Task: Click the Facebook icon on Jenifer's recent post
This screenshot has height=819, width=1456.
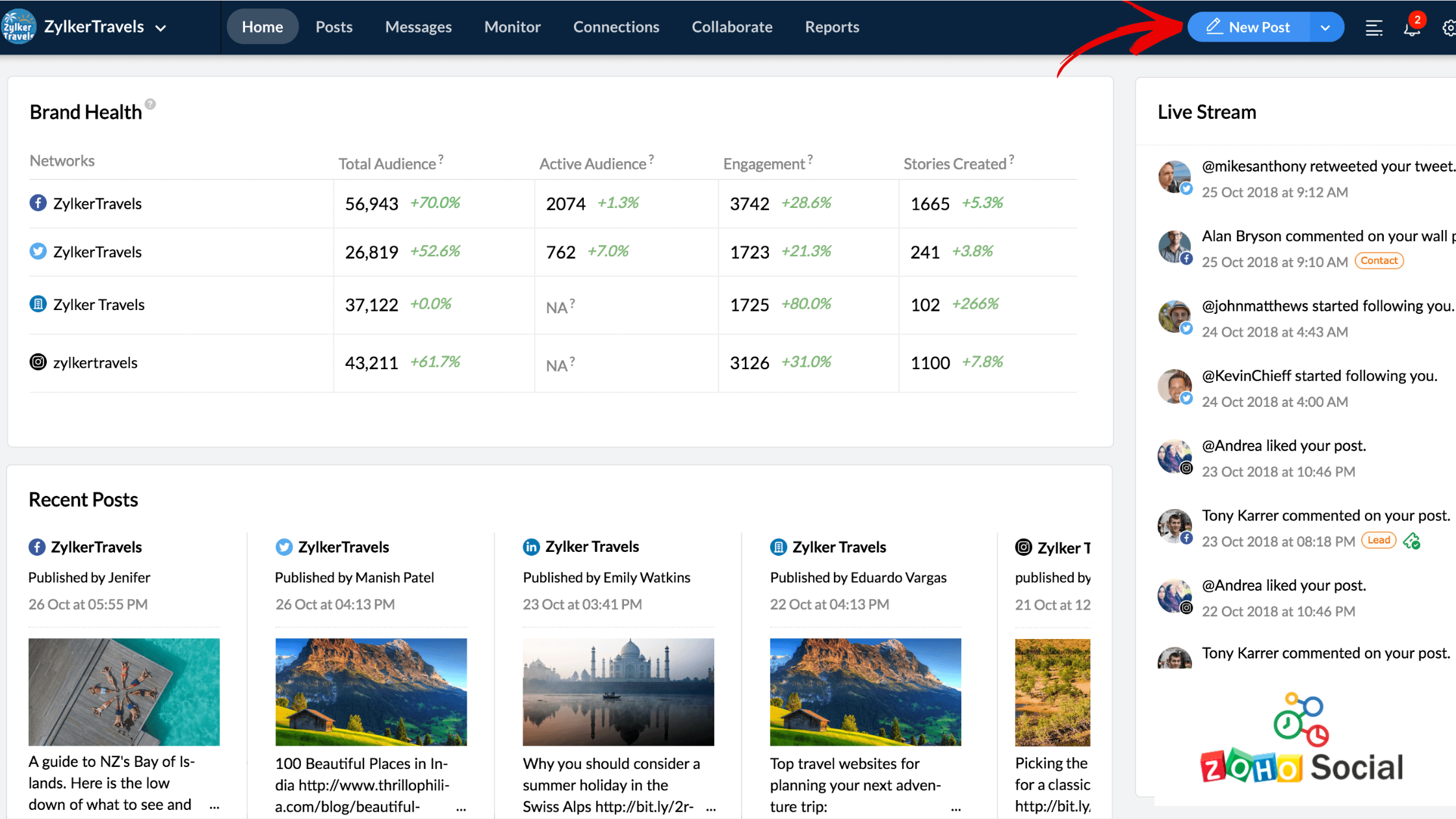Action: click(37, 547)
